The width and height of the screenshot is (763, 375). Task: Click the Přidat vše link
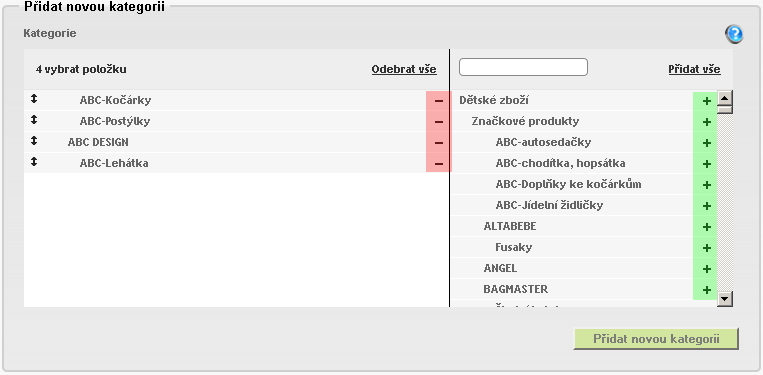click(694, 69)
